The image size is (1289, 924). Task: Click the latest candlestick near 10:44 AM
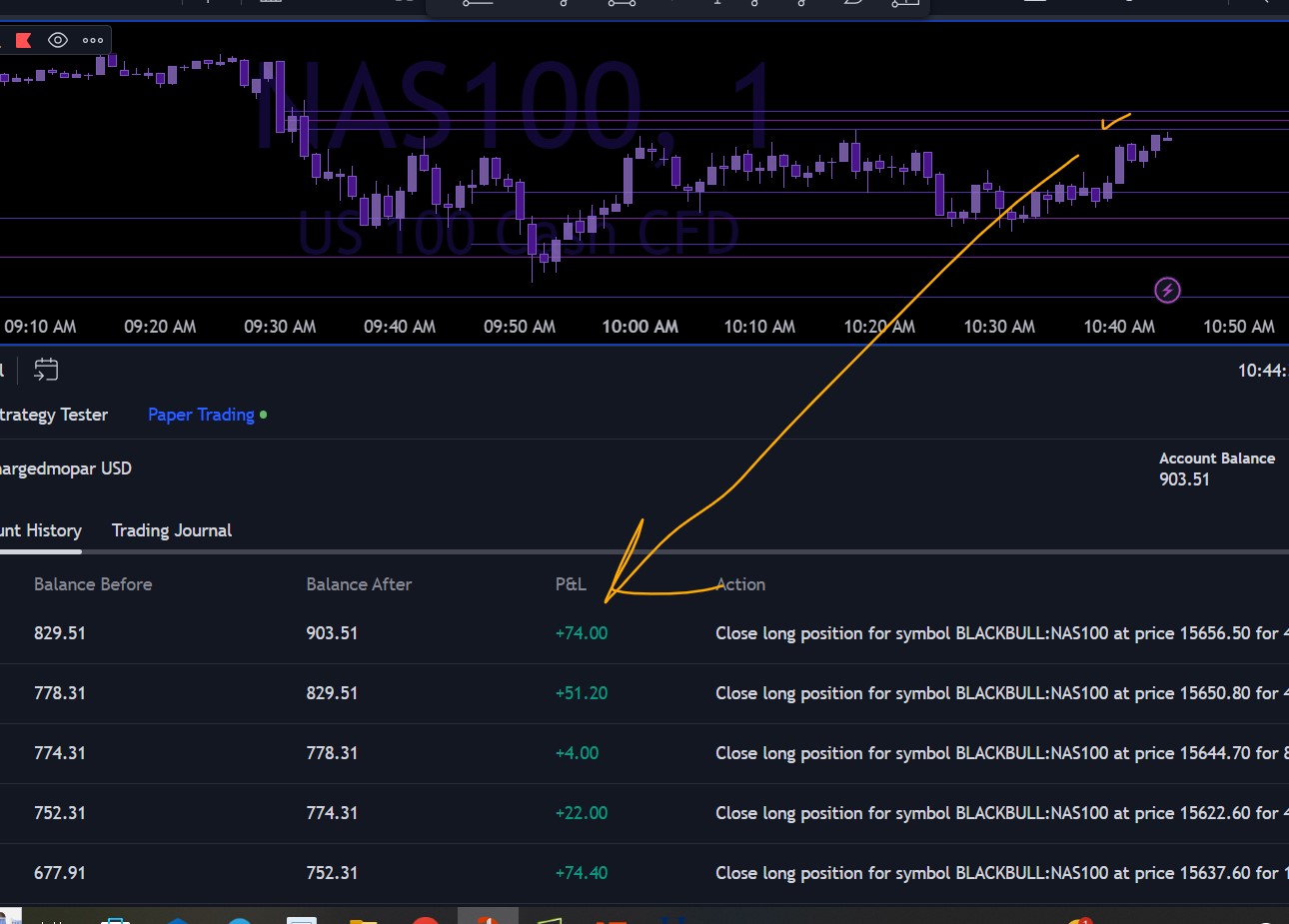pos(1167,138)
